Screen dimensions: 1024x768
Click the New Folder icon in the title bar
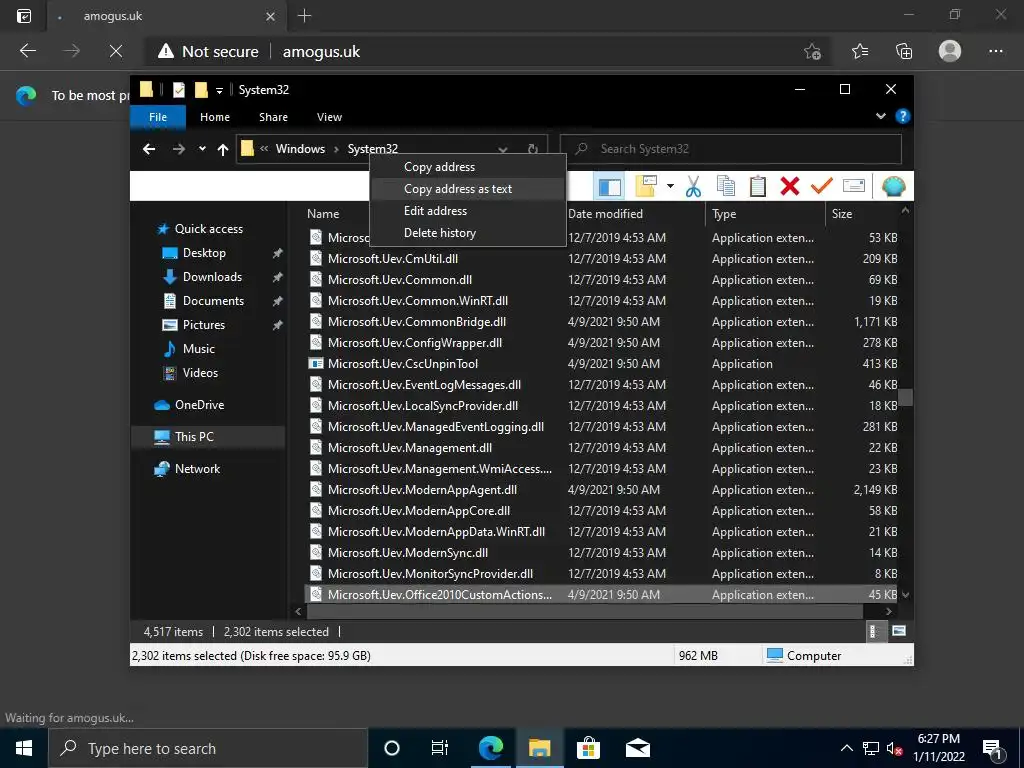201,89
